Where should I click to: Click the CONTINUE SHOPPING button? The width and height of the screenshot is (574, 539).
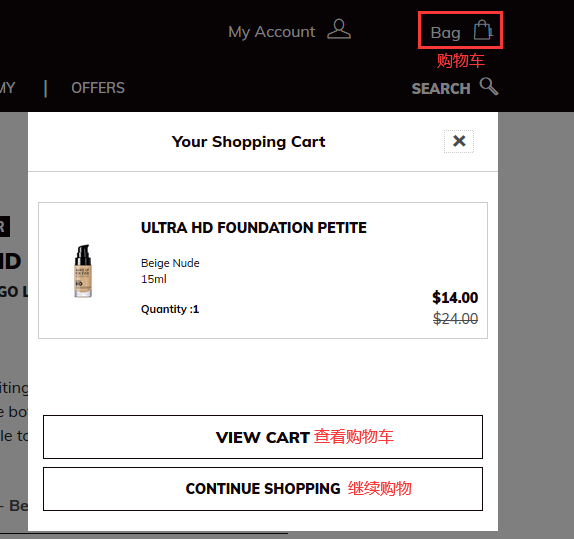(263, 489)
